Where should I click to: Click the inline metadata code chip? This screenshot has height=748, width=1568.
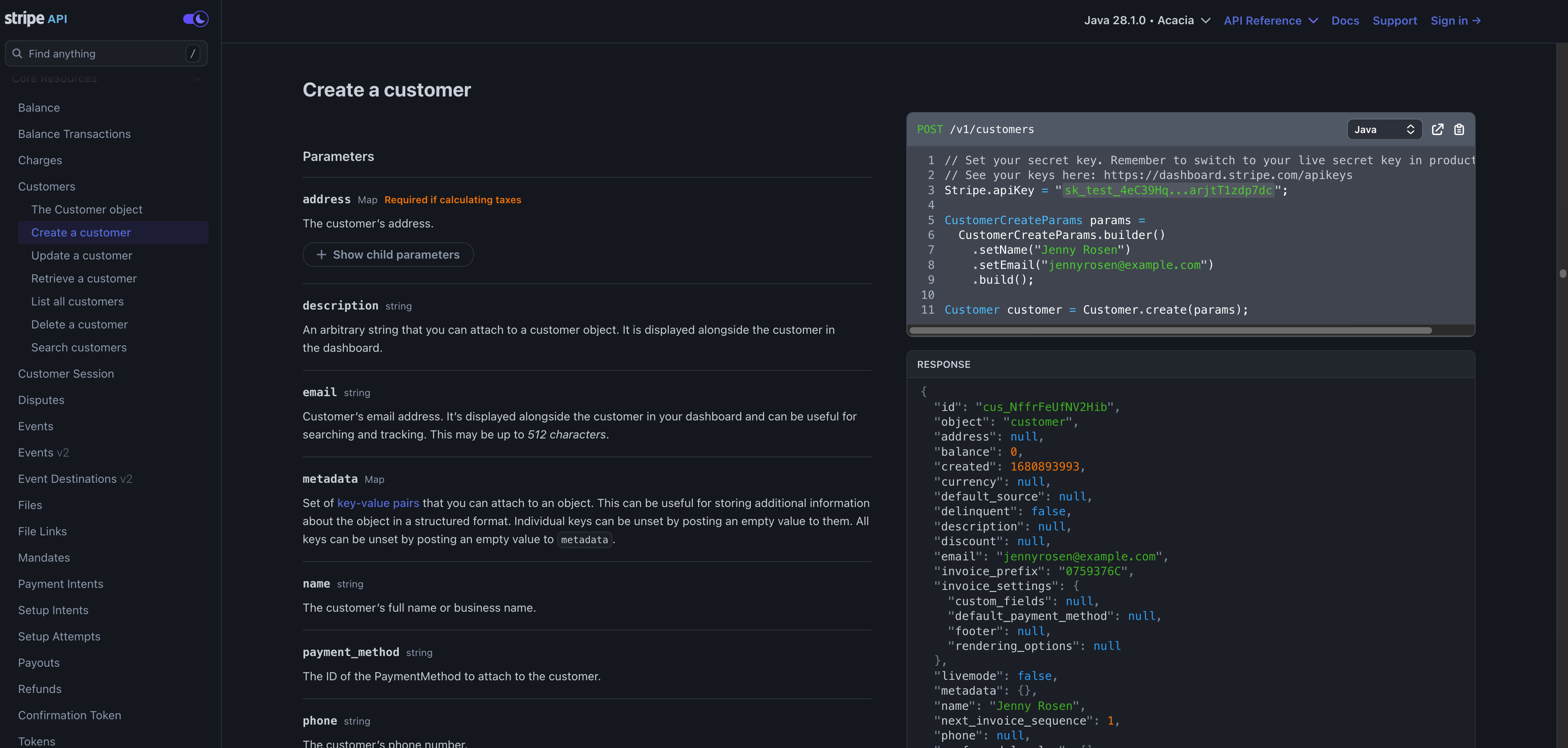pyautogui.click(x=584, y=539)
